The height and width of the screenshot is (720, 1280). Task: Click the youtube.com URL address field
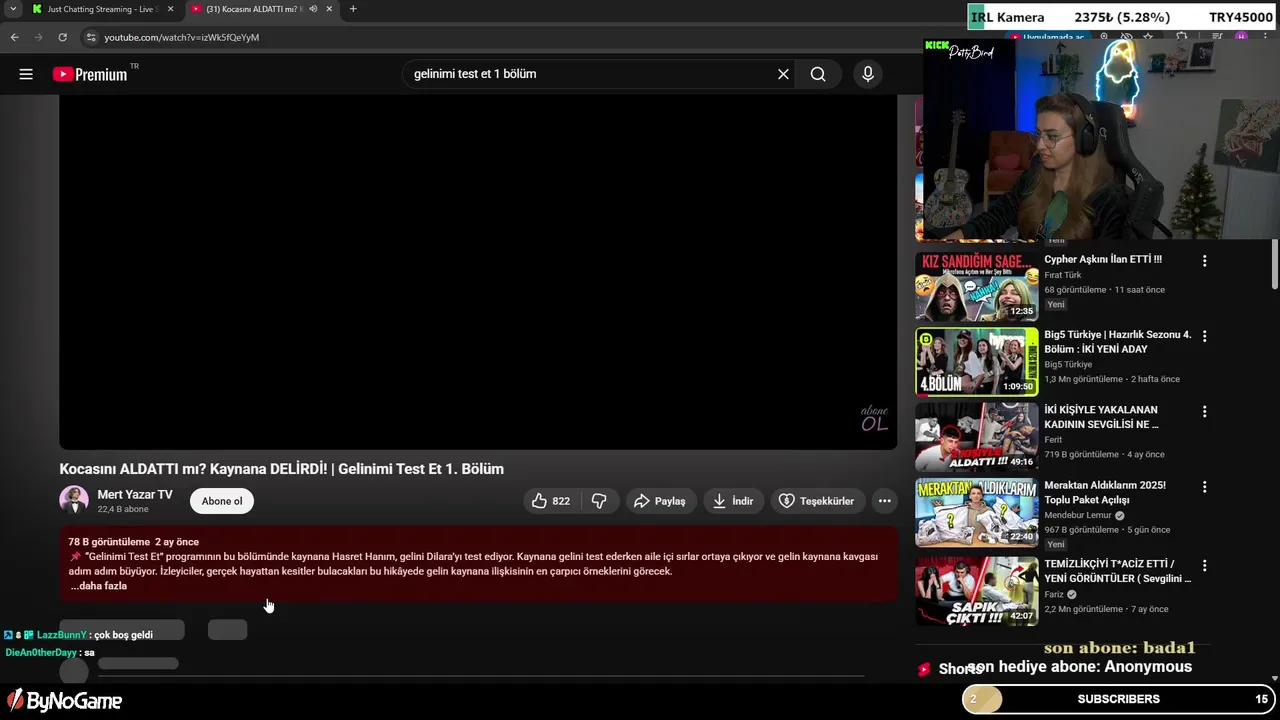pyautogui.click(x=181, y=37)
